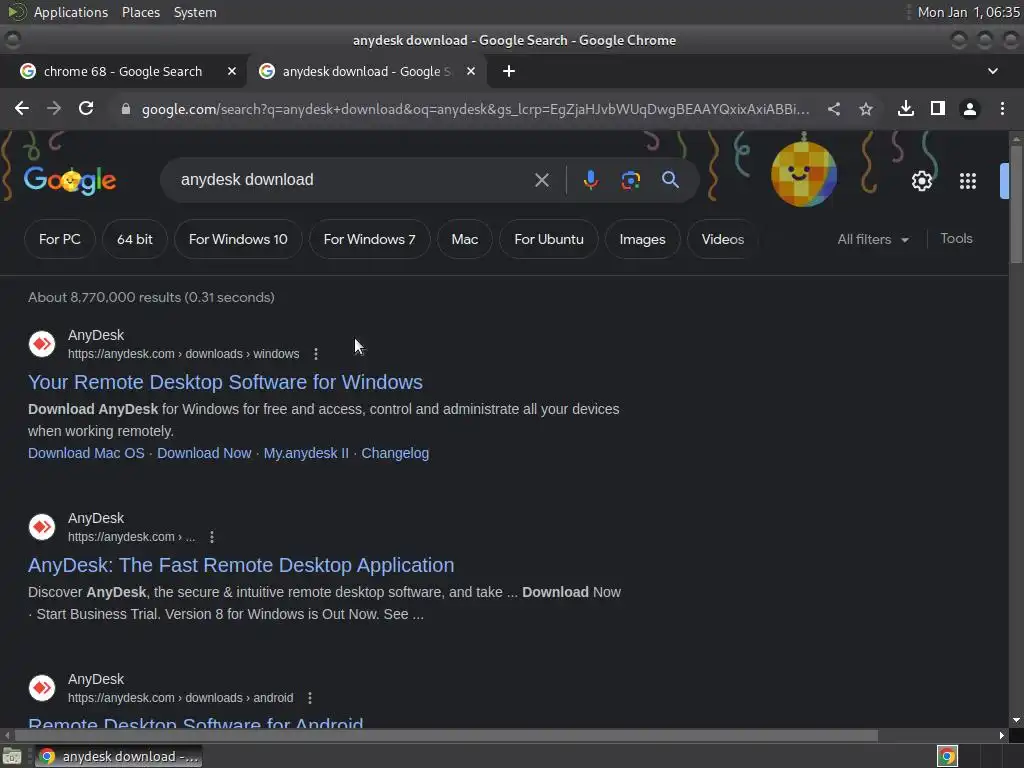Apply 'For Windows 7' filter

point(369,240)
